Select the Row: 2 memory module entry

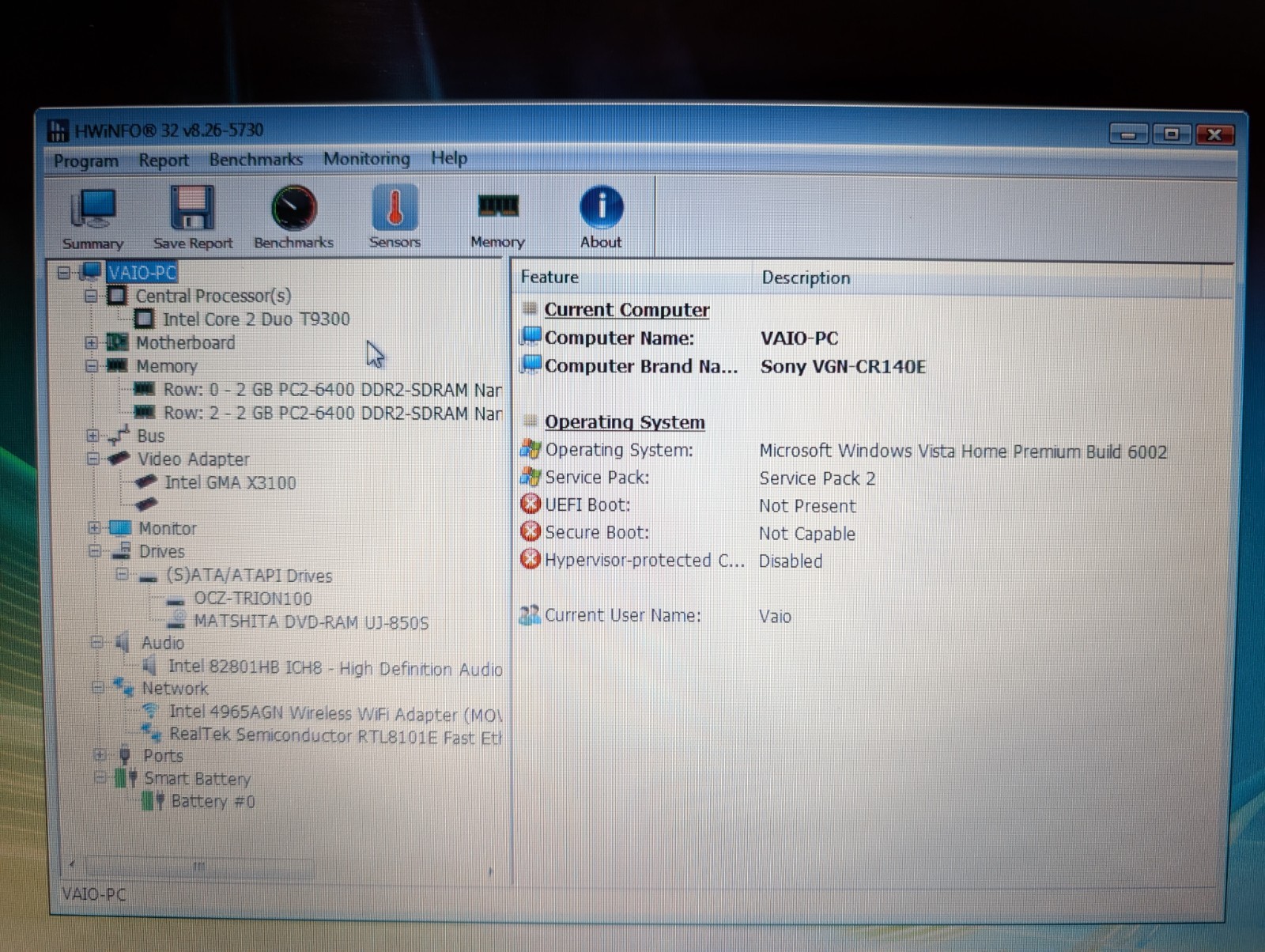332,413
